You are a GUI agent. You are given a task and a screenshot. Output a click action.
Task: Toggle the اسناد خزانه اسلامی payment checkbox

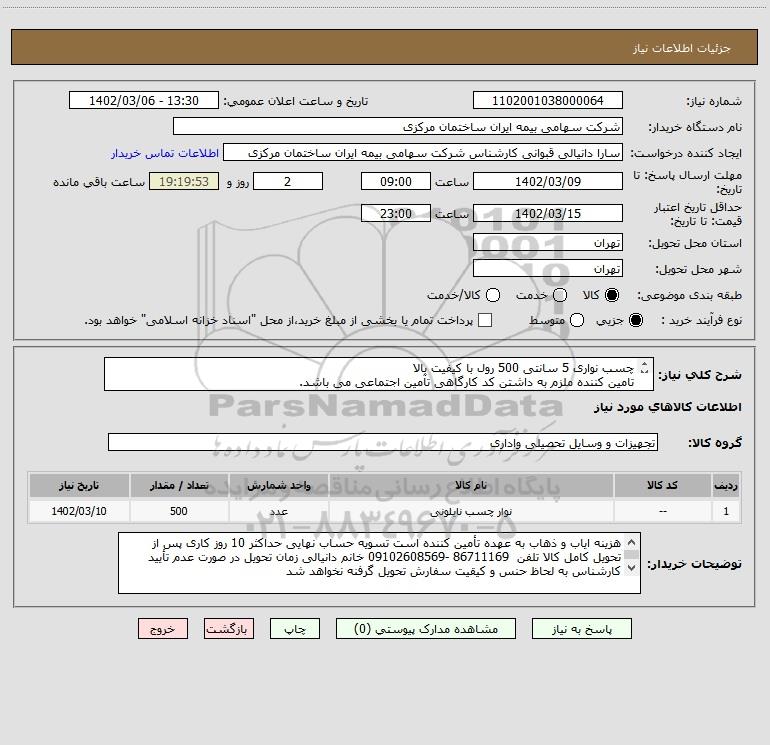point(485,320)
